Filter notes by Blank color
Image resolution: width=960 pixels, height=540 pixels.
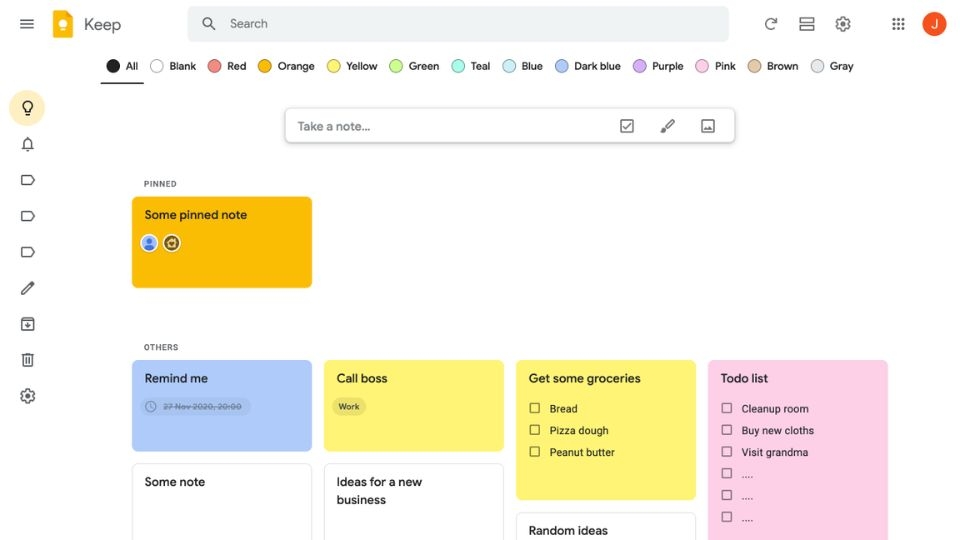click(x=173, y=66)
